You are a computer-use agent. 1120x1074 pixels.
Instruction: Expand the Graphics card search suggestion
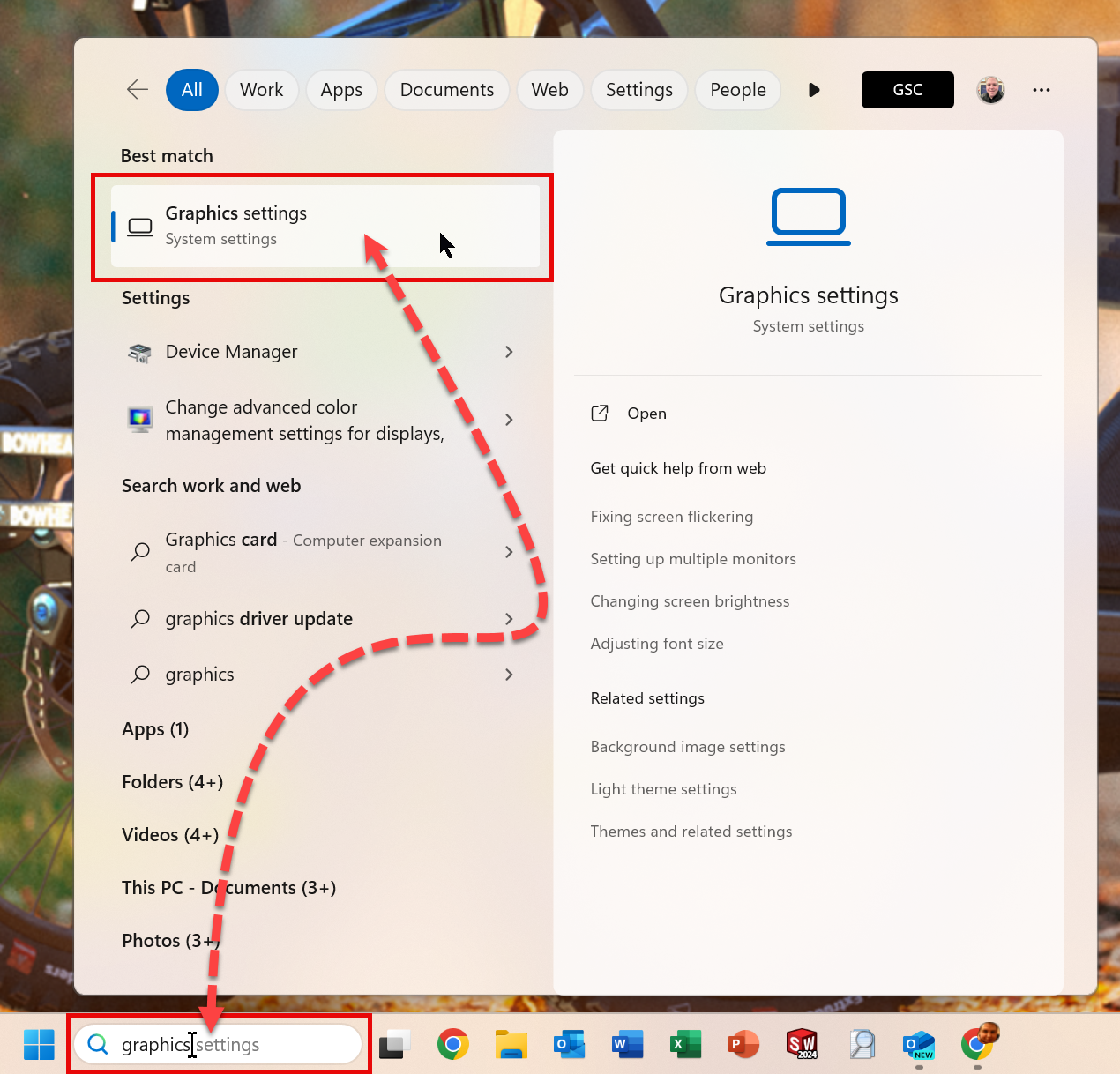(x=509, y=552)
